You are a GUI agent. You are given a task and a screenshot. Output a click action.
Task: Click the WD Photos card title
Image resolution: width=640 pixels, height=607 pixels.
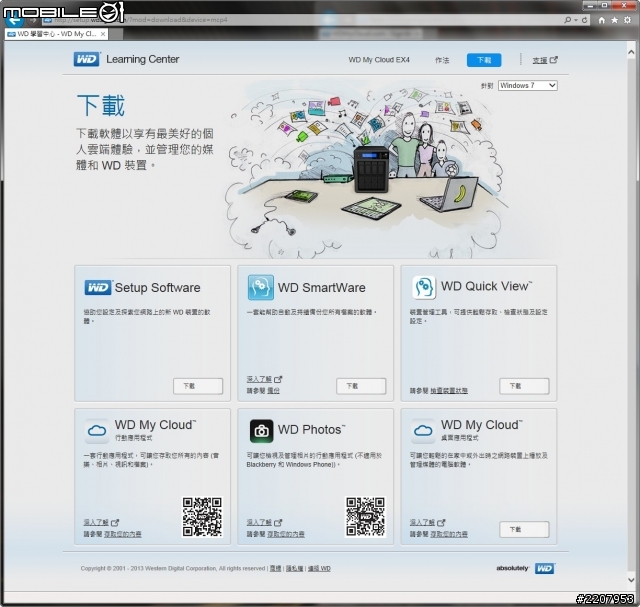pyautogui.click(x=311, y=429)
